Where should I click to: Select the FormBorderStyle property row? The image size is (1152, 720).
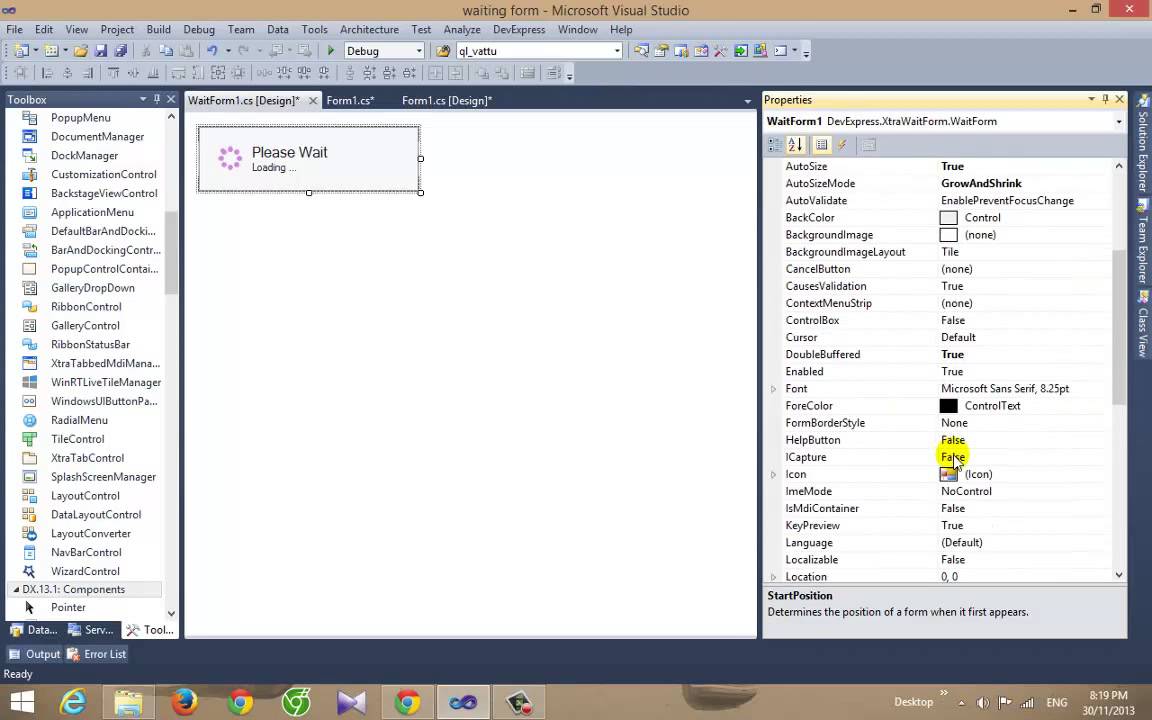tap(946, 423)
